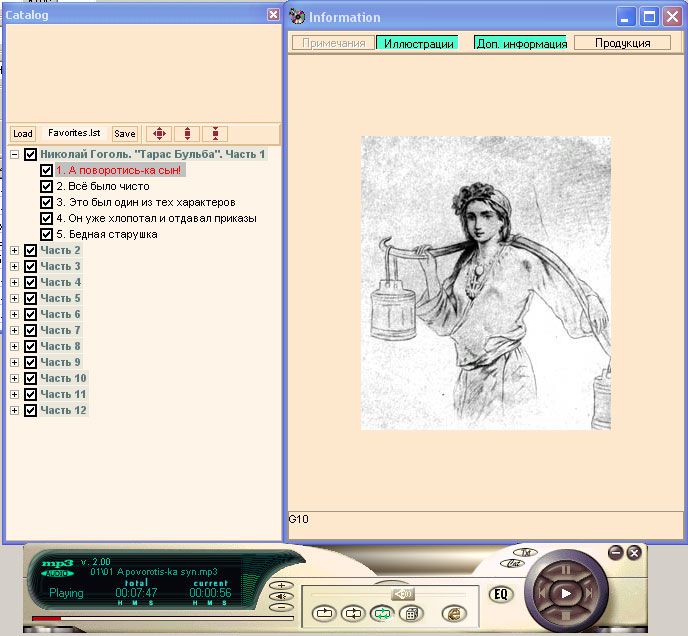Click the collapse arrows icon in Catalog toolbar
The width and height of the screenshot is (688, 636).
coord(216,134)
